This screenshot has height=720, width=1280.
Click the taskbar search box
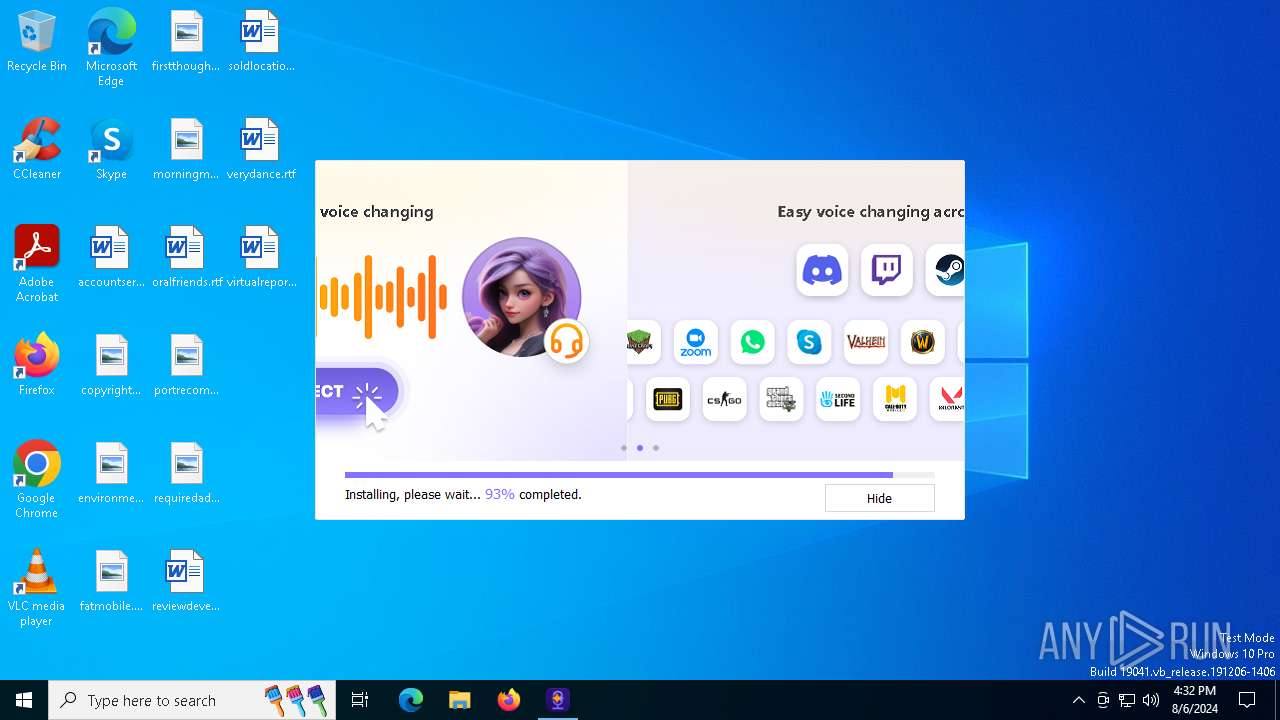[x=194, y=700]
